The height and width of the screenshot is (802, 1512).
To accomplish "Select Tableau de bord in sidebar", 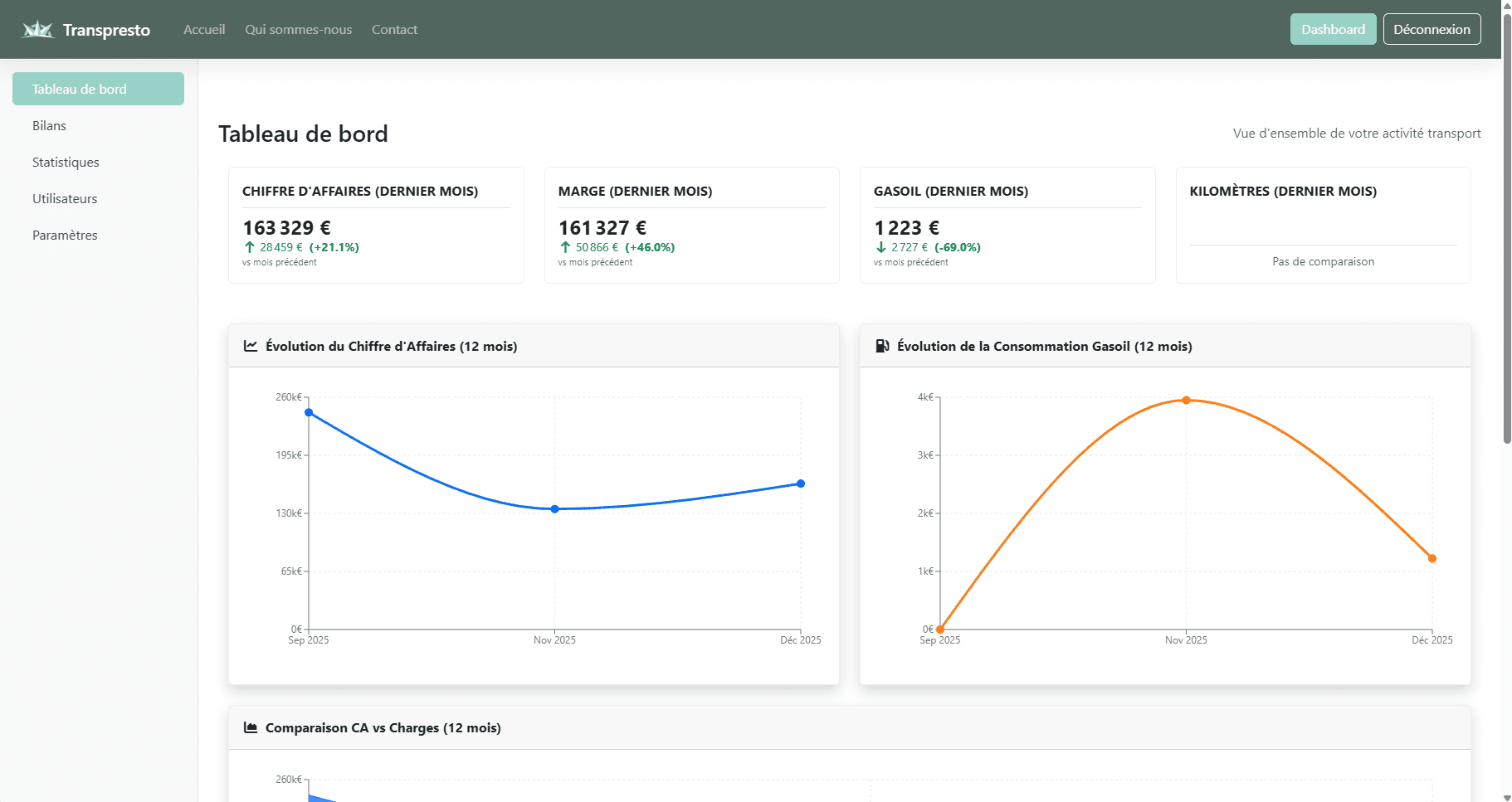I will tap(98, 89).
